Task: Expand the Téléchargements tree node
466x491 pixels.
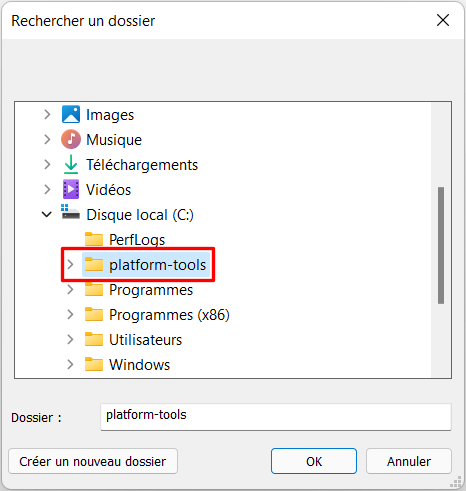Action: point(47,164)
